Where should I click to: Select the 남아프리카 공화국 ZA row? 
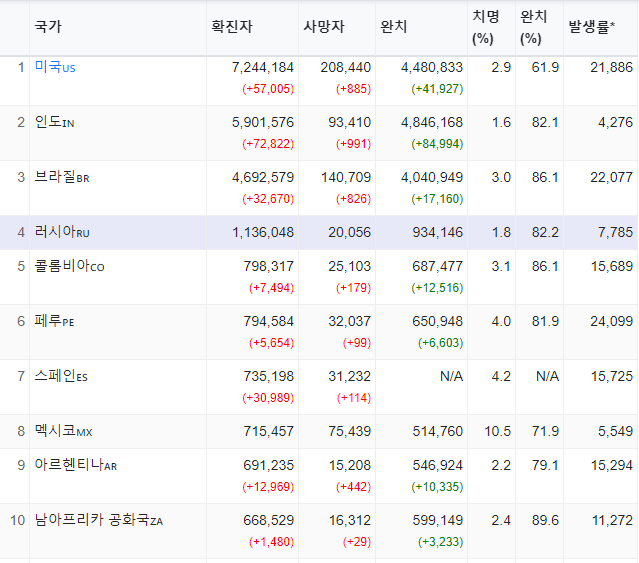(320, 531)
